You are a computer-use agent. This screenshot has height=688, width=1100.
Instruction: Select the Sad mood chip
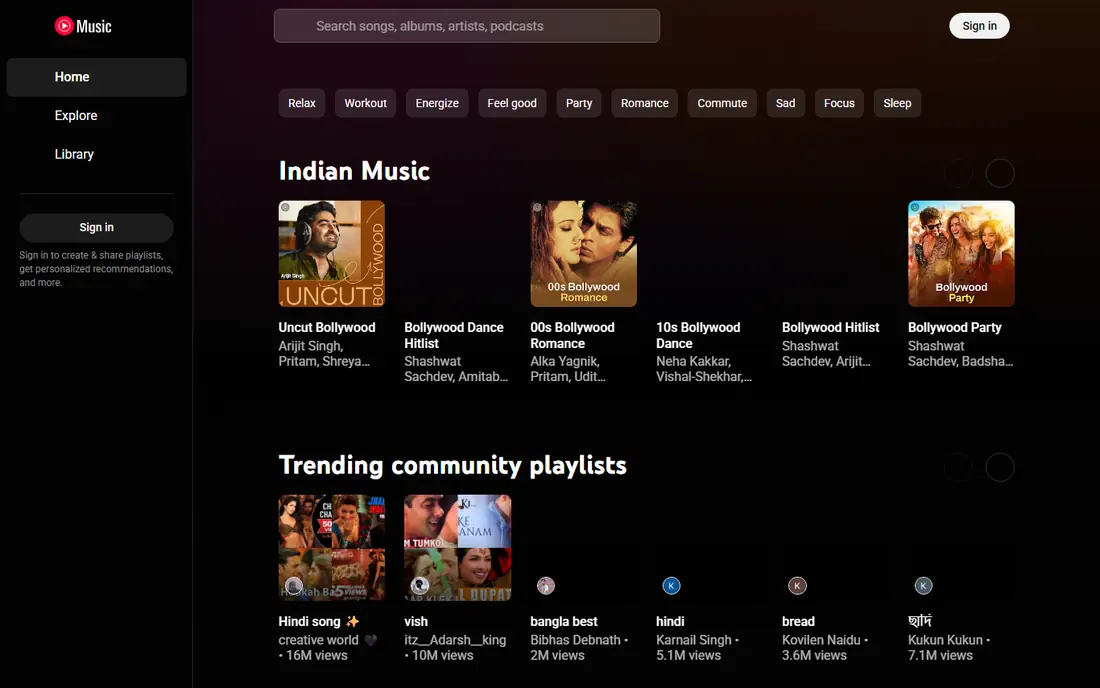tap(786, 103)
